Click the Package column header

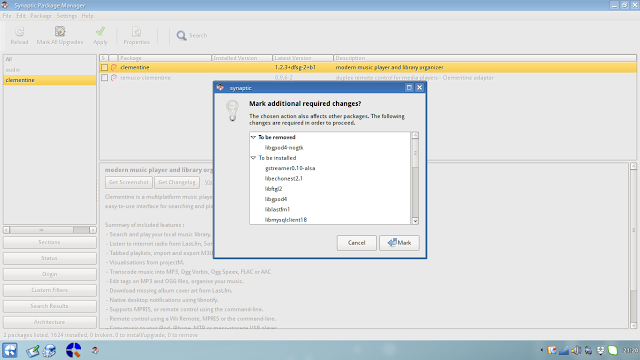[164, 58]
